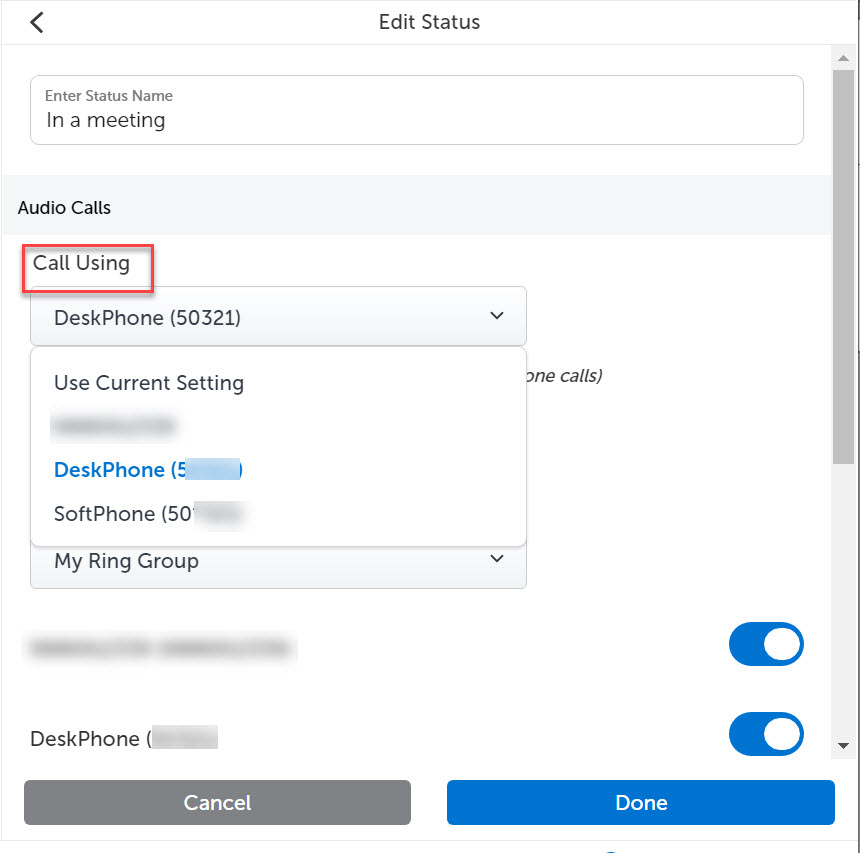Choose the blurred option below Use Current Setting
Screen dimensions: 860x853
pos(113,426)
